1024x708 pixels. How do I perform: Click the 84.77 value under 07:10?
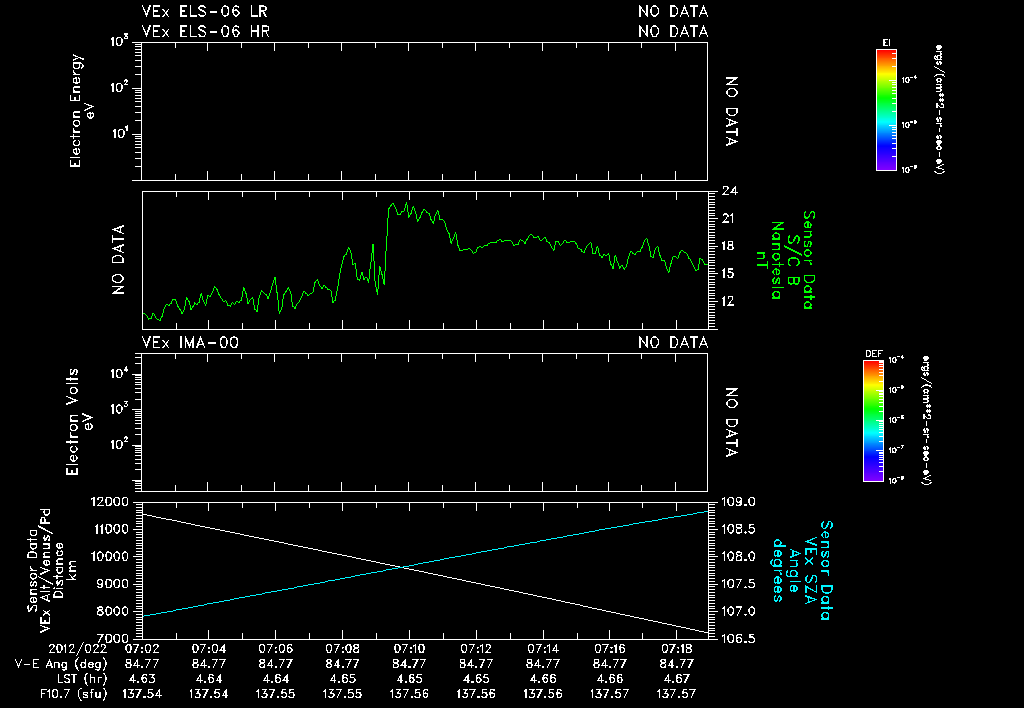(x=409, y=664)
